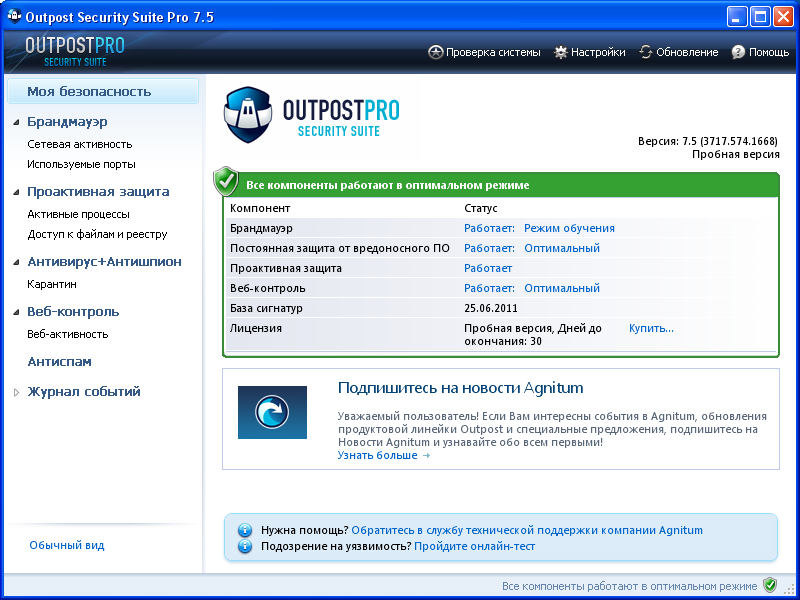Collapse the Проактивная защита section arrow
Screen dimensions: 800x600
click(x=16, y=192)
